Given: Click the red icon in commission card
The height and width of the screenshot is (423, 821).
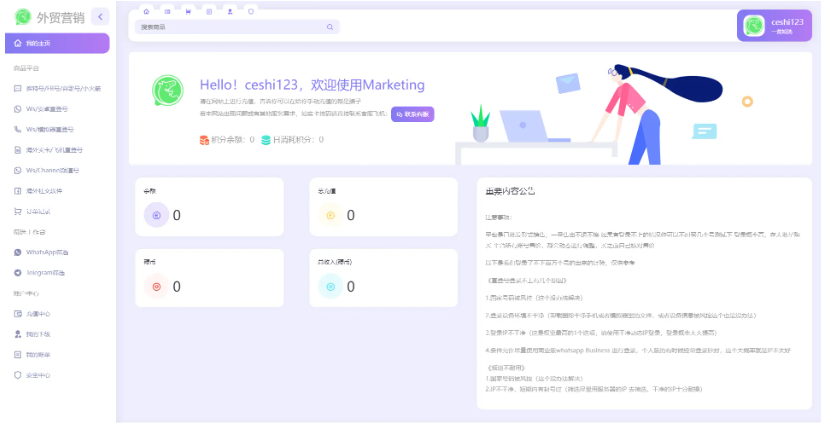Looking at the screenshot, I should pyautogui.click(x=156, y=286).
